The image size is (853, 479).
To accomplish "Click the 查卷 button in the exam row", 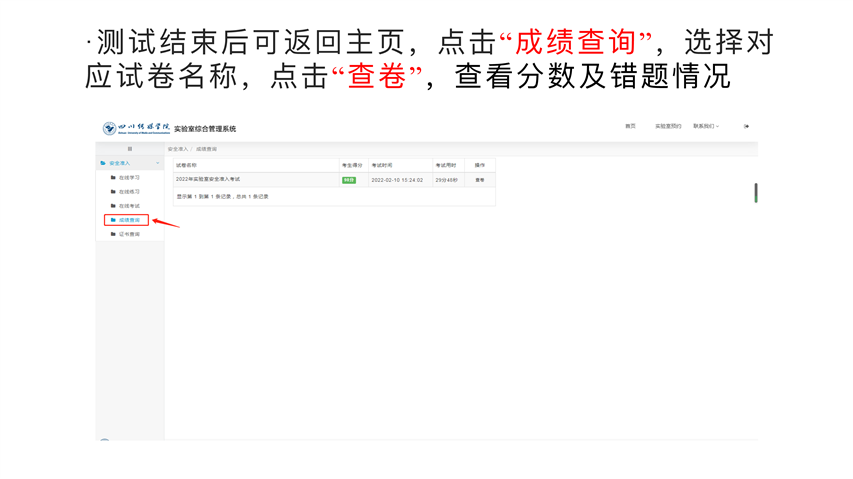I will (x=479, y=180).
